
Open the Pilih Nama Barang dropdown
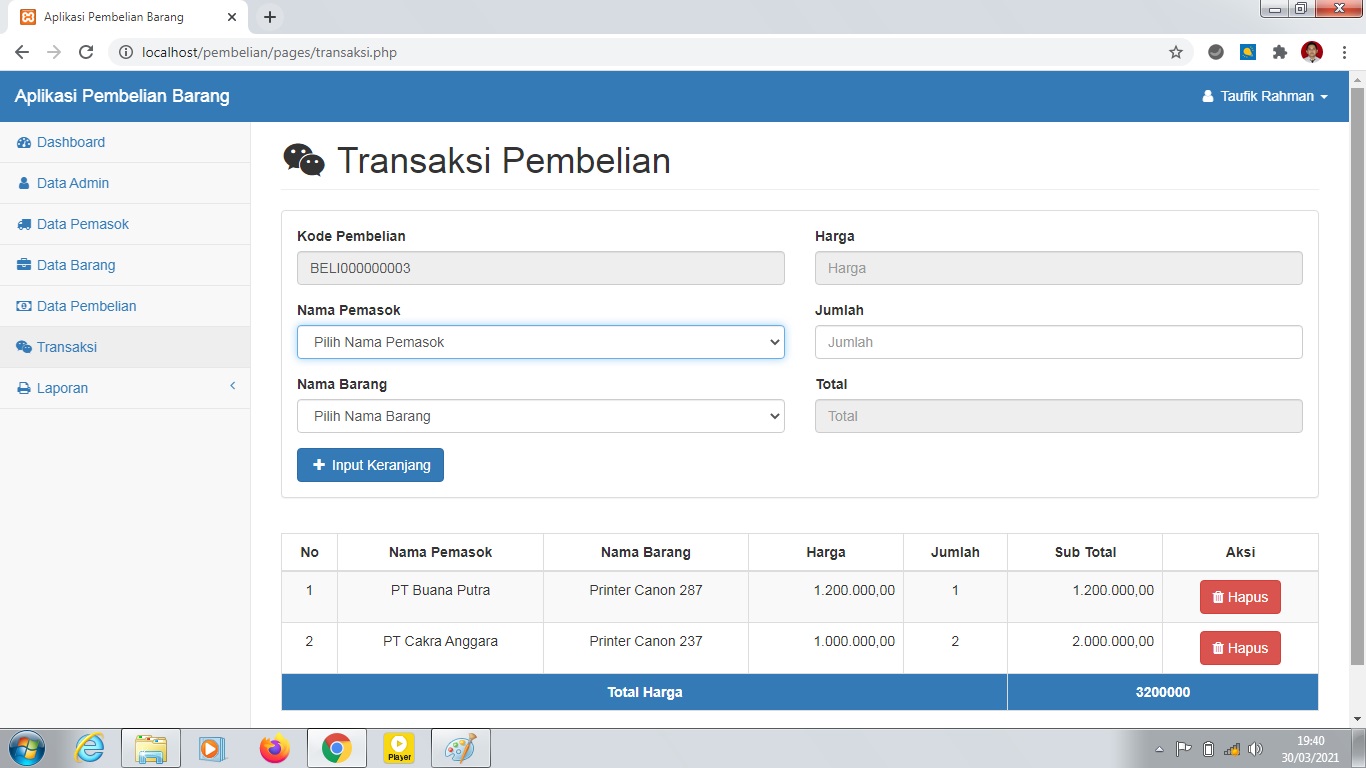(540, 416)
